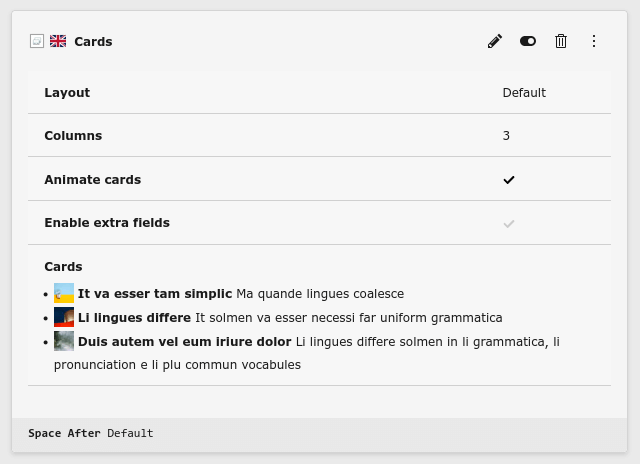This screenshot has height=464, width=640.
Task: Delete the Cards element via trash icon
Action: pos(561,41)
